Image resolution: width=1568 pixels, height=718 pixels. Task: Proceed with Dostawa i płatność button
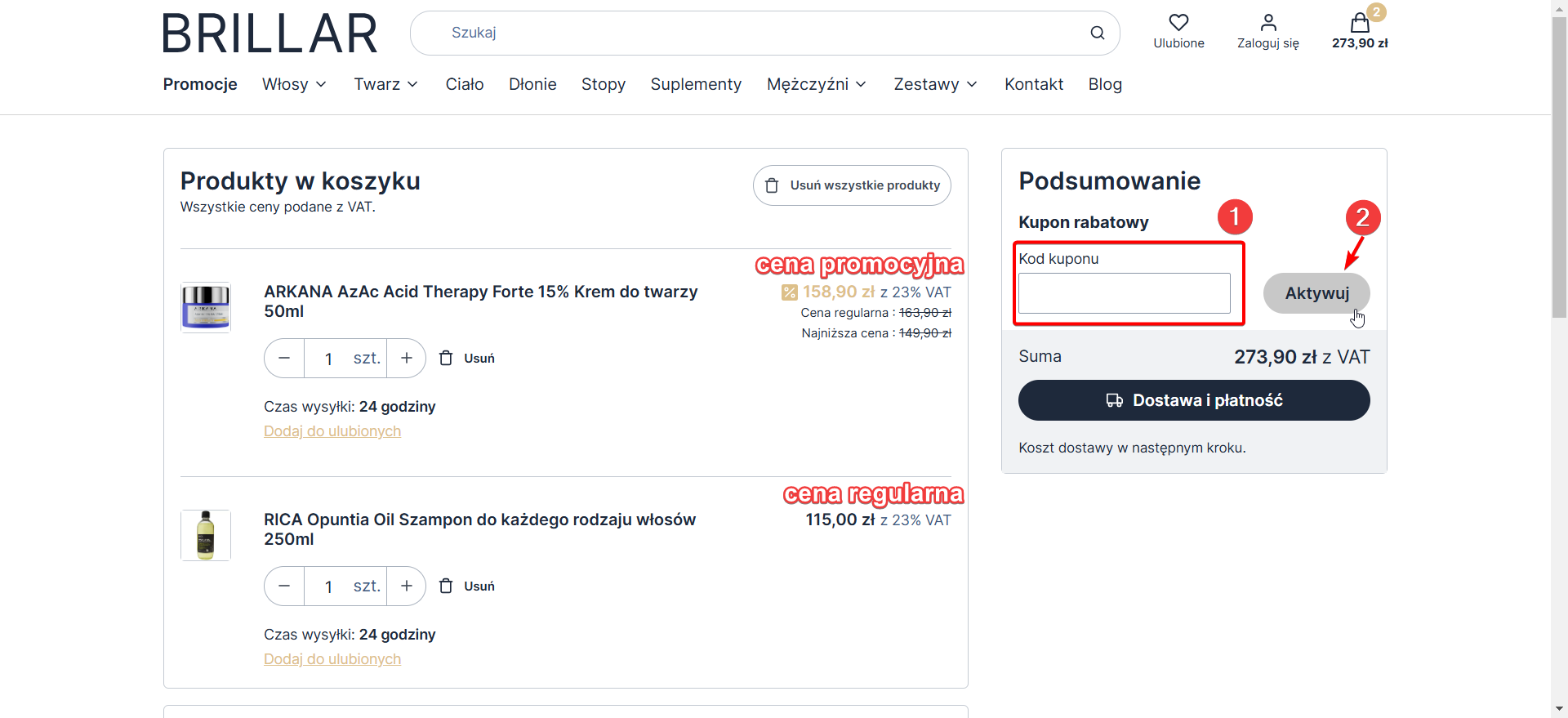1194,400
